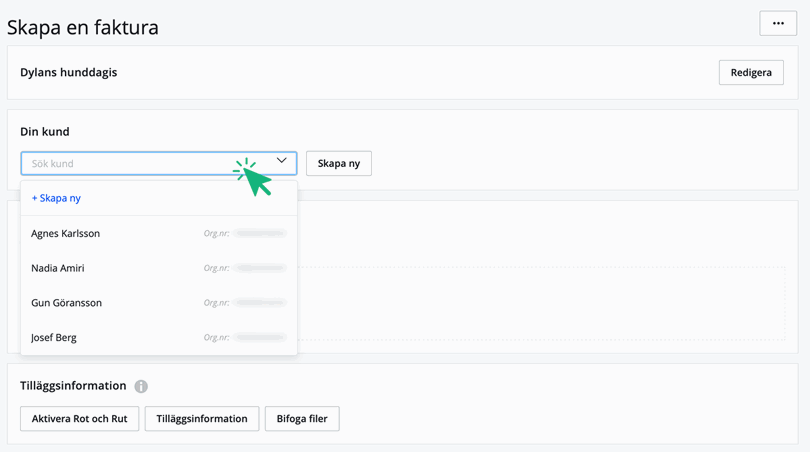Activate the Aktivera Rot och Rut option
The image size is (810, 452).
(79, 418)
